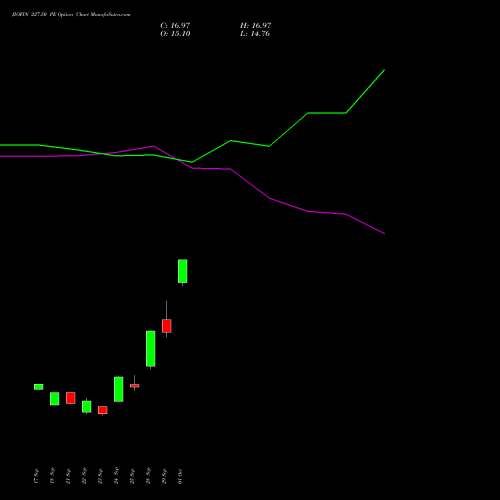The image size is (500, 500).
Task: Click the 23 Sep date label
Action: (x=100, y=476)
